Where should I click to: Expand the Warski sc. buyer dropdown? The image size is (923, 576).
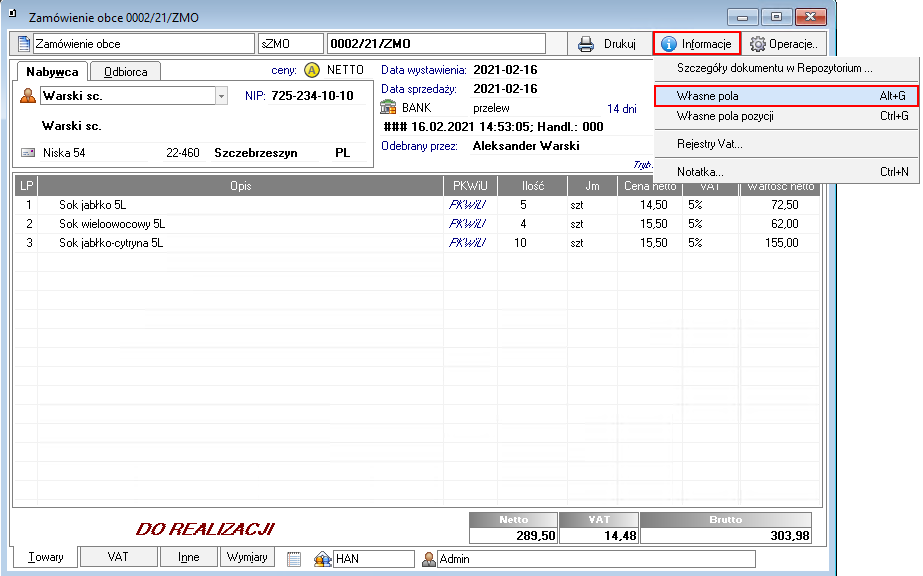click(221, 96)
